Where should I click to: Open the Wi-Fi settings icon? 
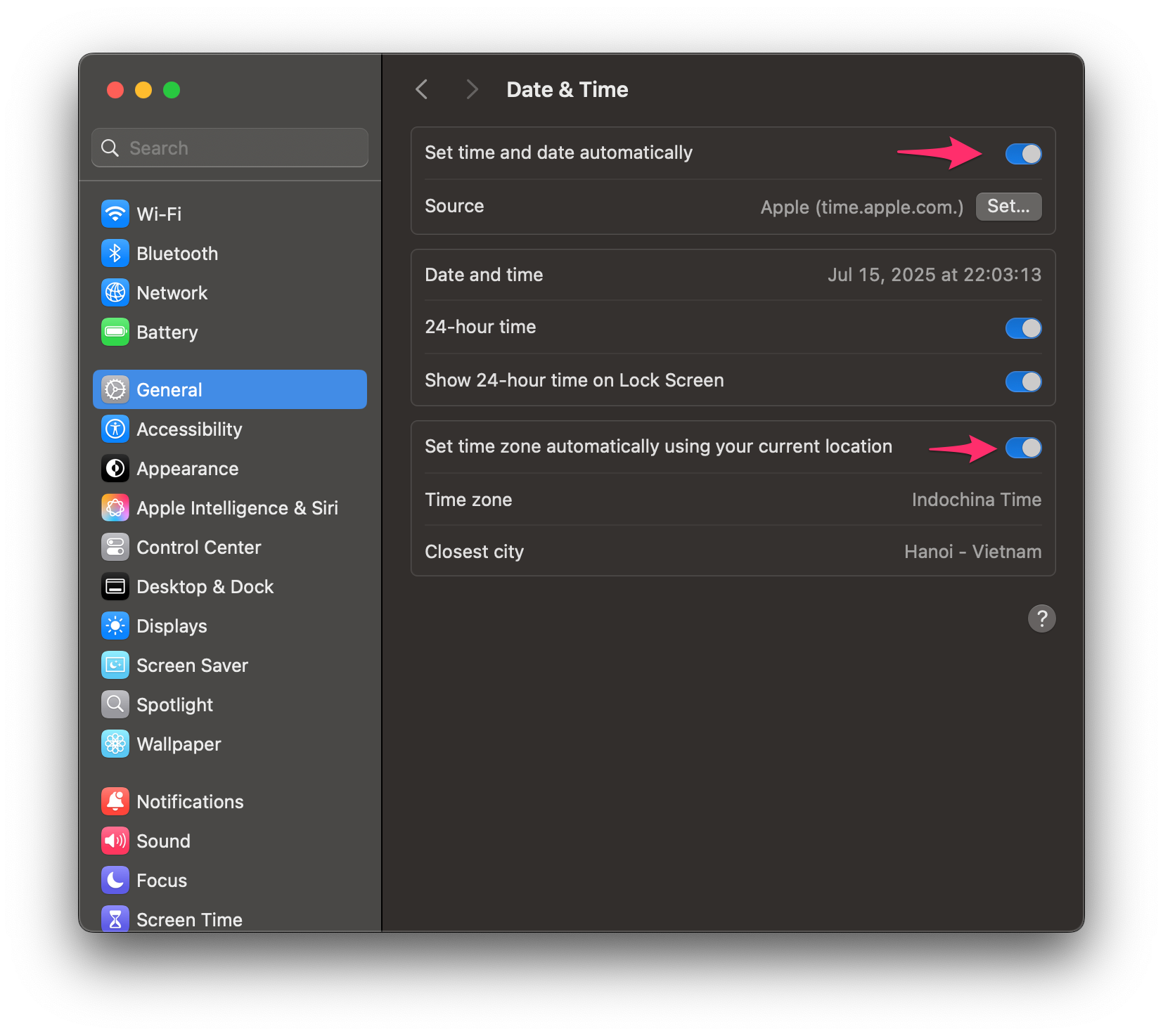(115, 214)
